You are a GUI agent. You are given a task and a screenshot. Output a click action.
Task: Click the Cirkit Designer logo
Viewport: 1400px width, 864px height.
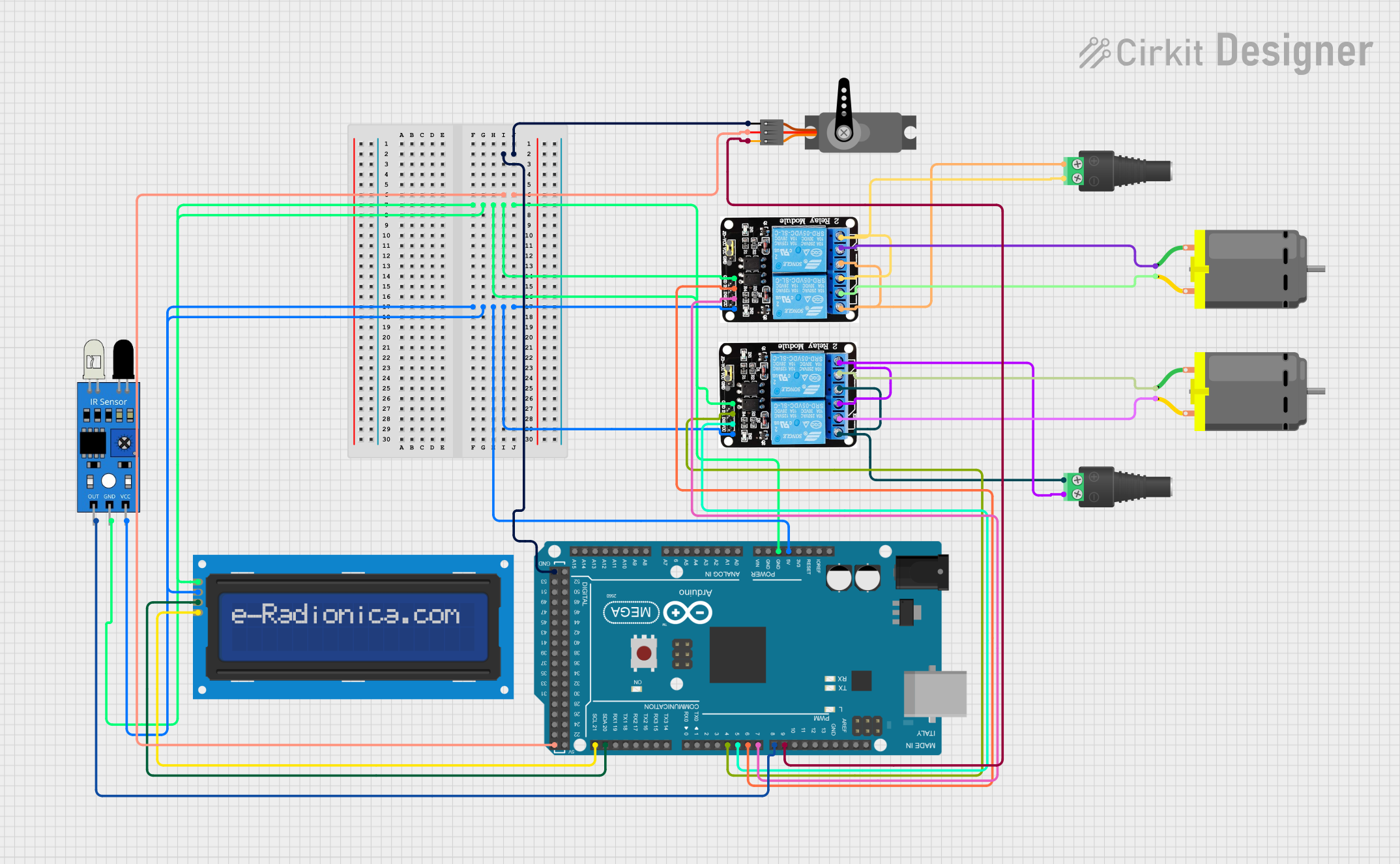(1225, 52)
